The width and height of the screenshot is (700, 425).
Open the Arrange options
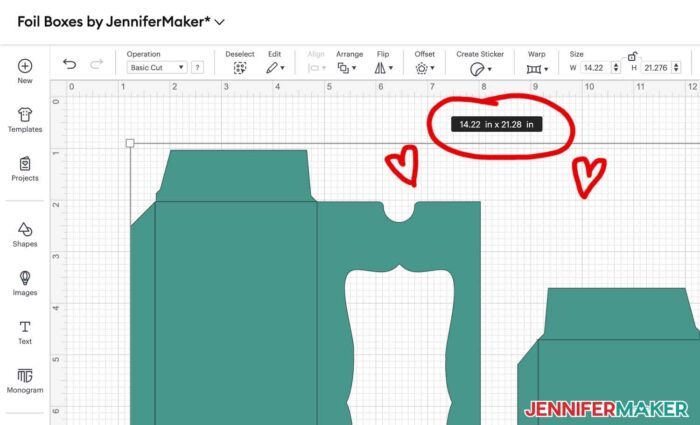click(343, 68)
